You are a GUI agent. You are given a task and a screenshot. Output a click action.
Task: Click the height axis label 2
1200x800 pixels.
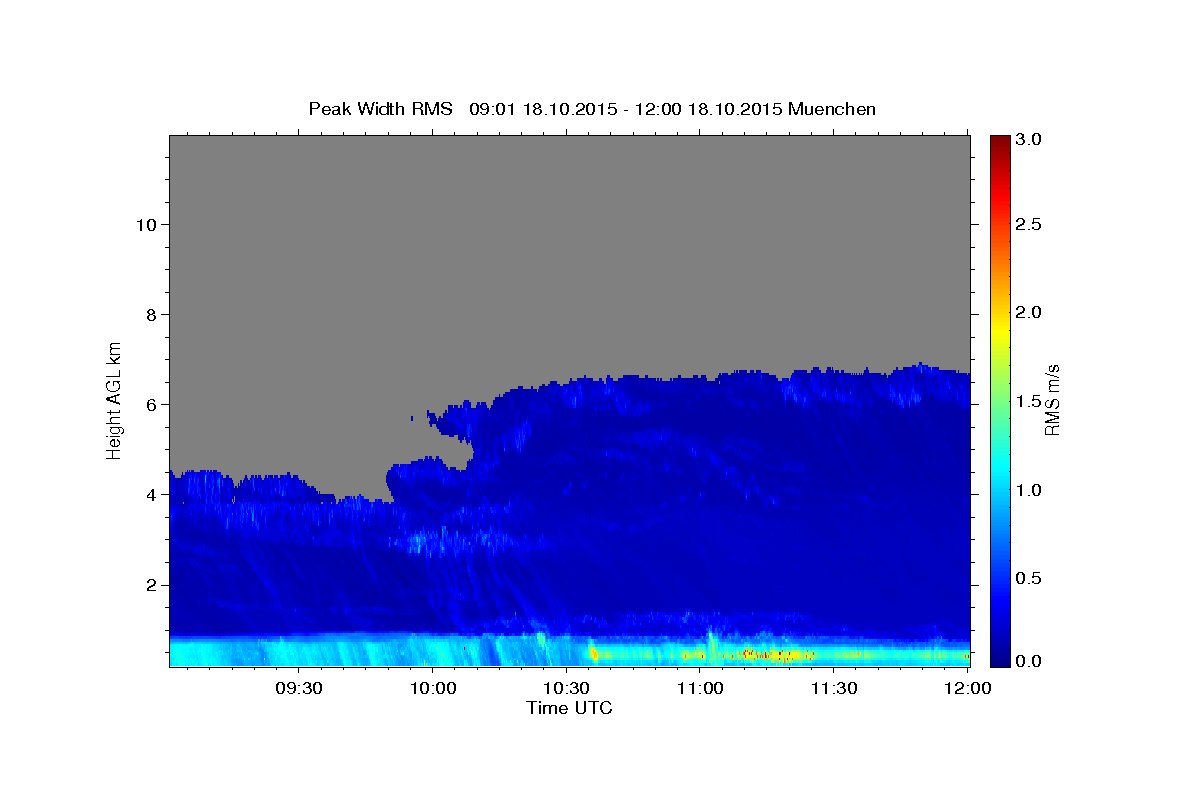click(x=150, y=584)
